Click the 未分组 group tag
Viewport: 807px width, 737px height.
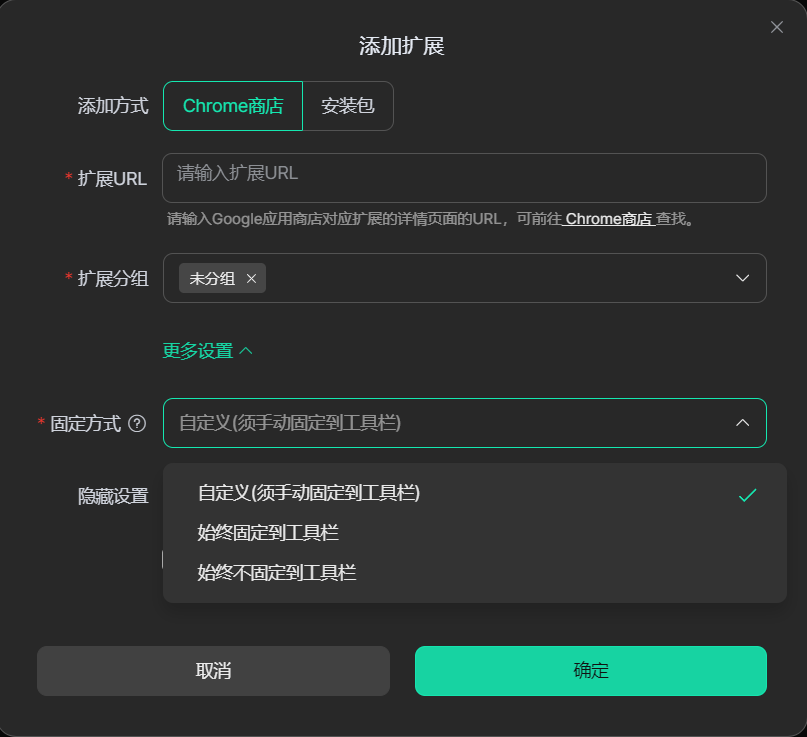point(212,279)
